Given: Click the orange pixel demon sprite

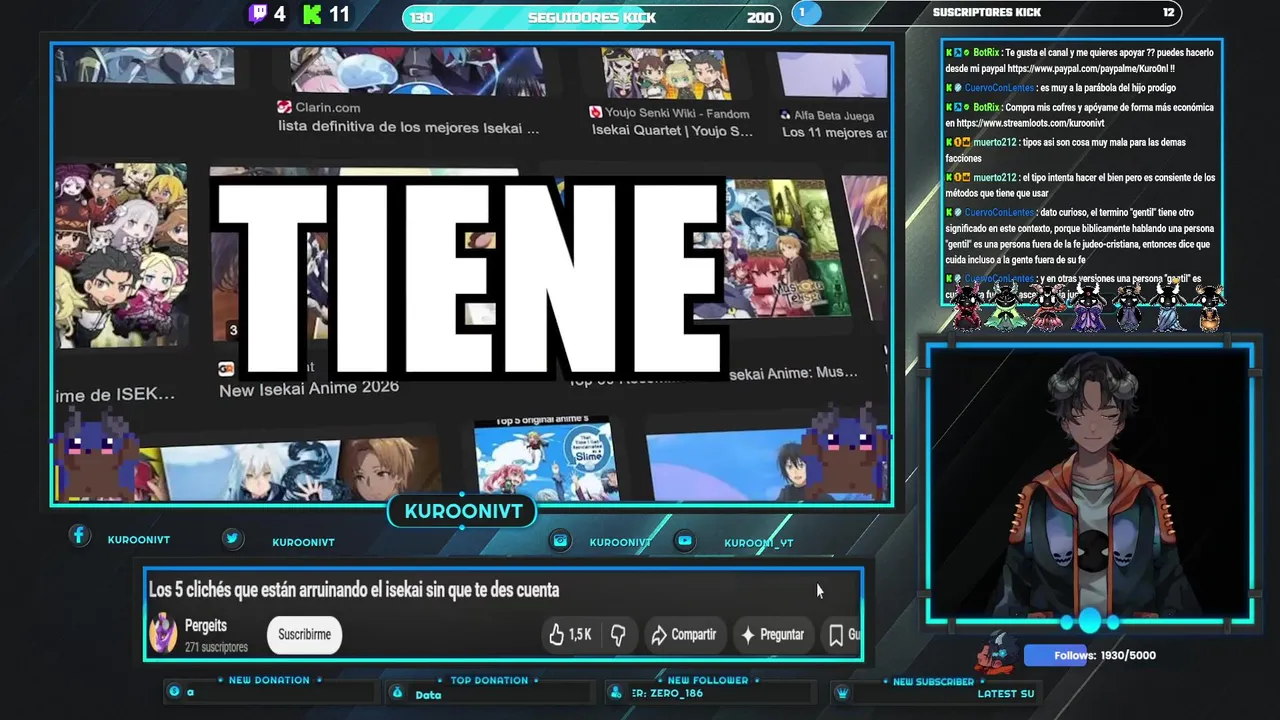Looking at the screenshot, I should point(1210,308).
